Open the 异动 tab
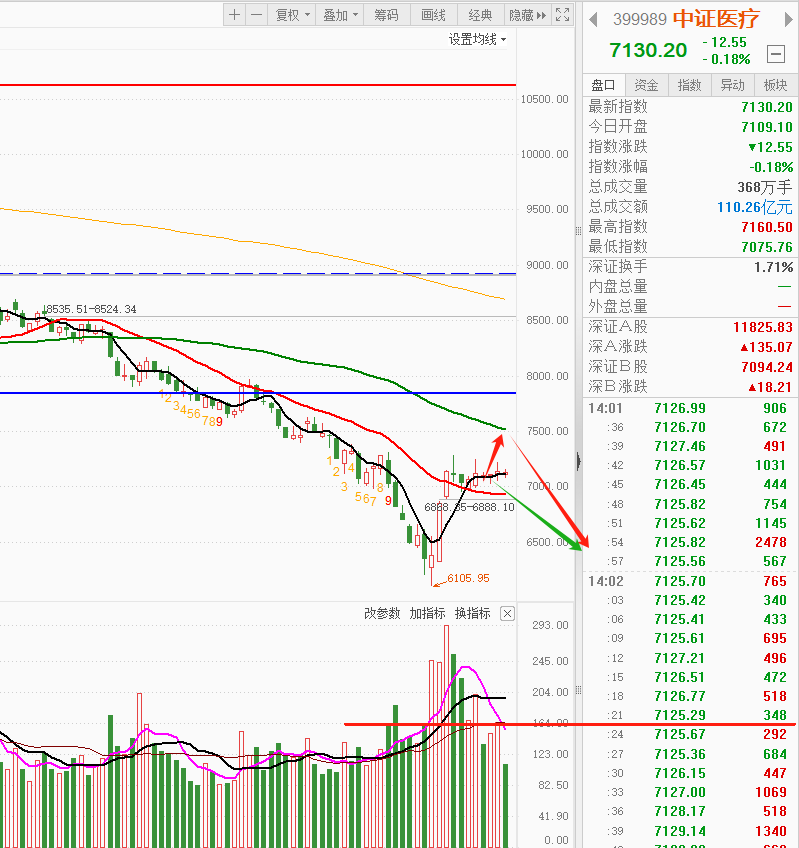 pyautogui.click(x=733, y=85)
